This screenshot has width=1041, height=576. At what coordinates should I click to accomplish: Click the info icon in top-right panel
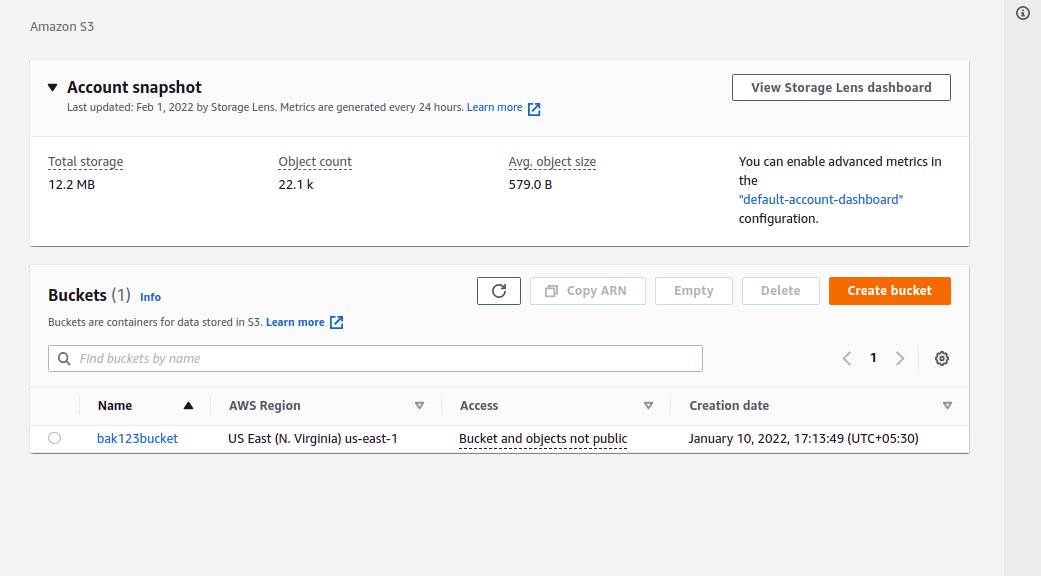click(x=1023, y=14)
